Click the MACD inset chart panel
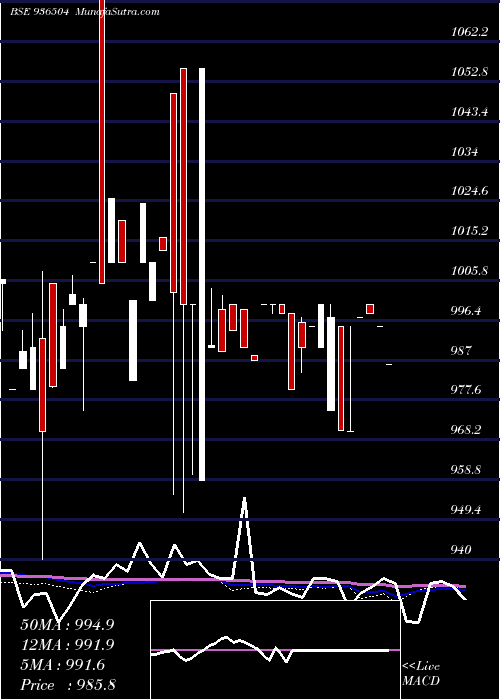Viewport: 500px width, 700px height. click(275, 650)
